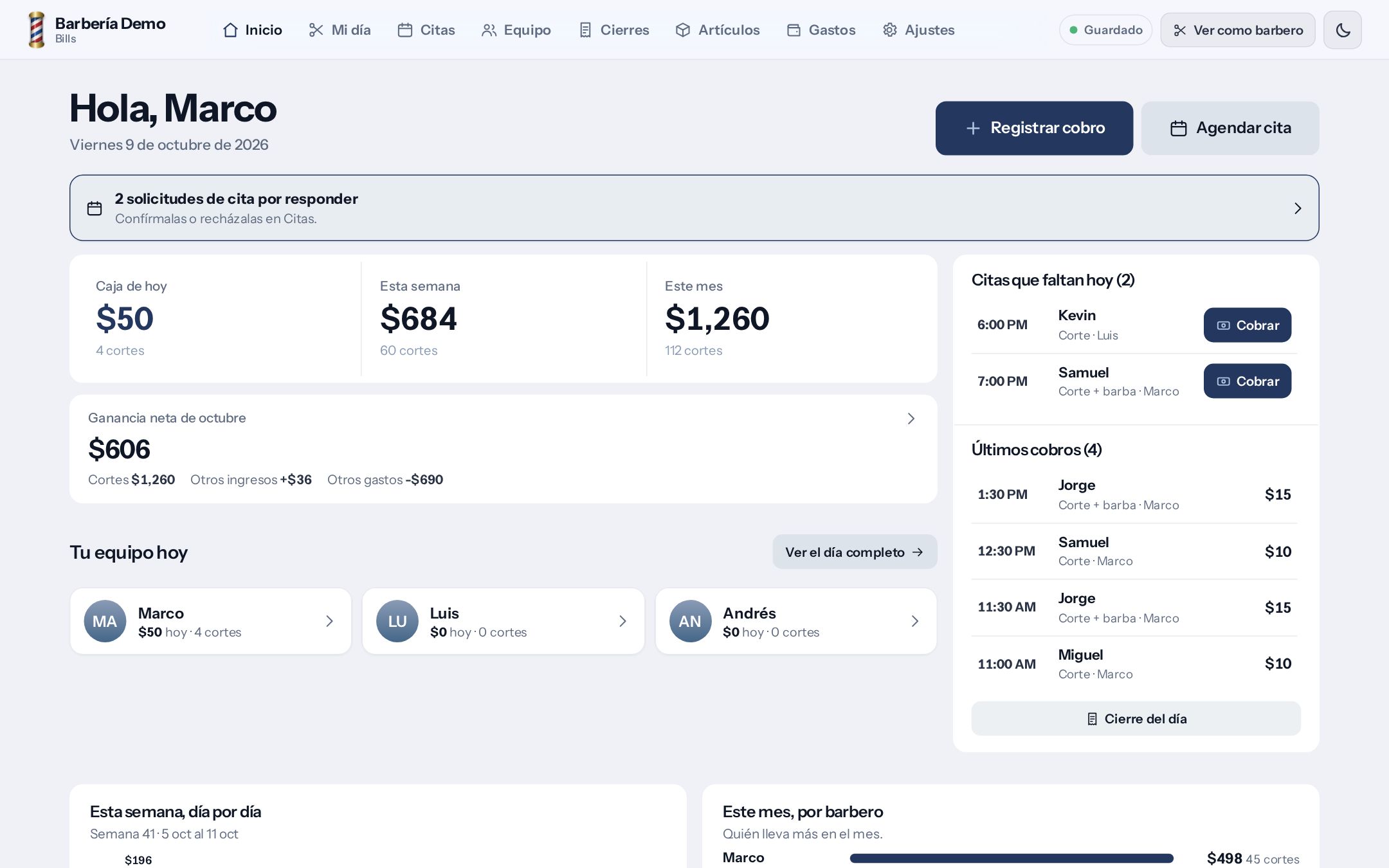Click Ver el día completo link
The image size is (1389, 868).
[855, 552]
